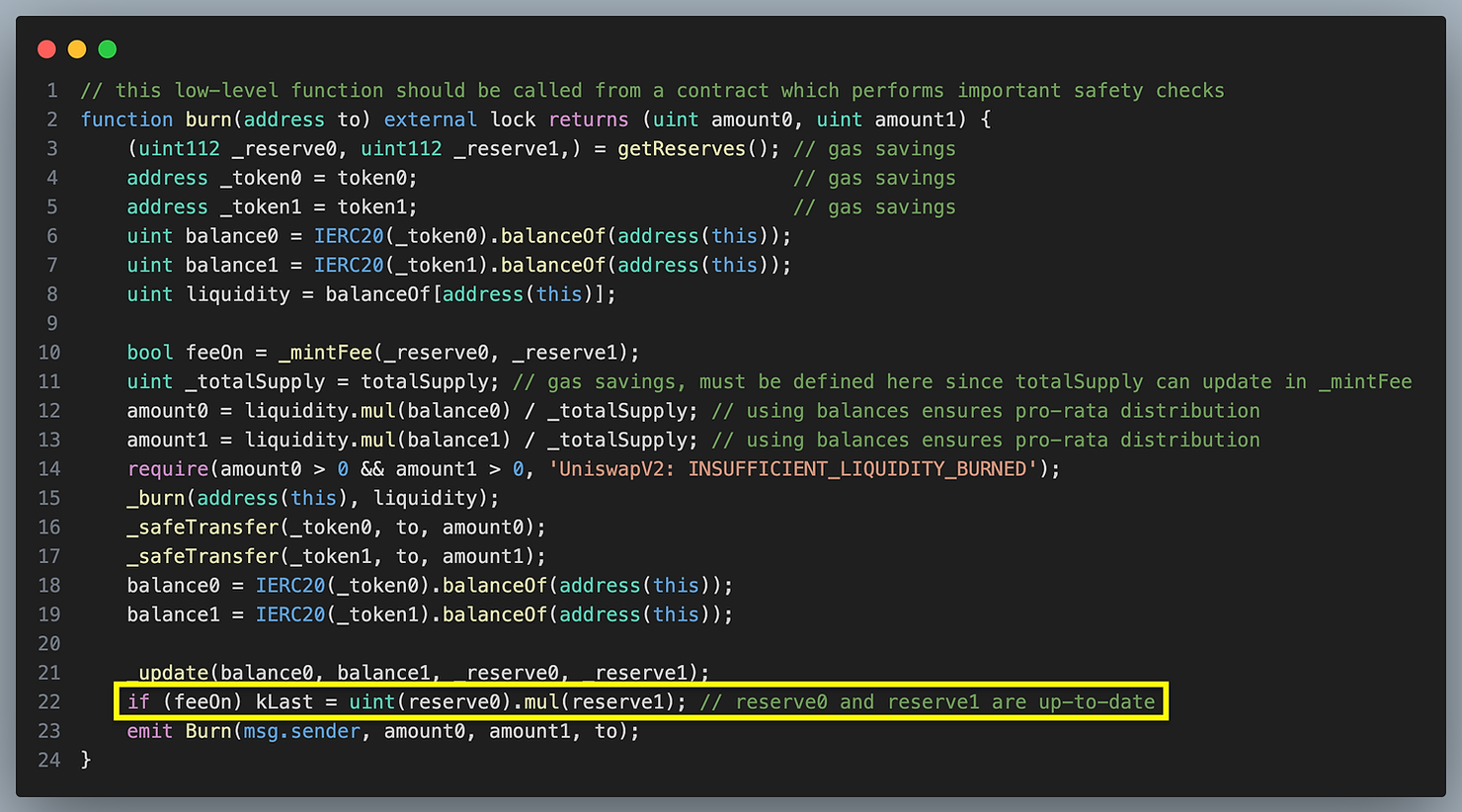The image size is (1462, 812).
Task: Click "IERC20" on line 19
Action: coord(290,615)
